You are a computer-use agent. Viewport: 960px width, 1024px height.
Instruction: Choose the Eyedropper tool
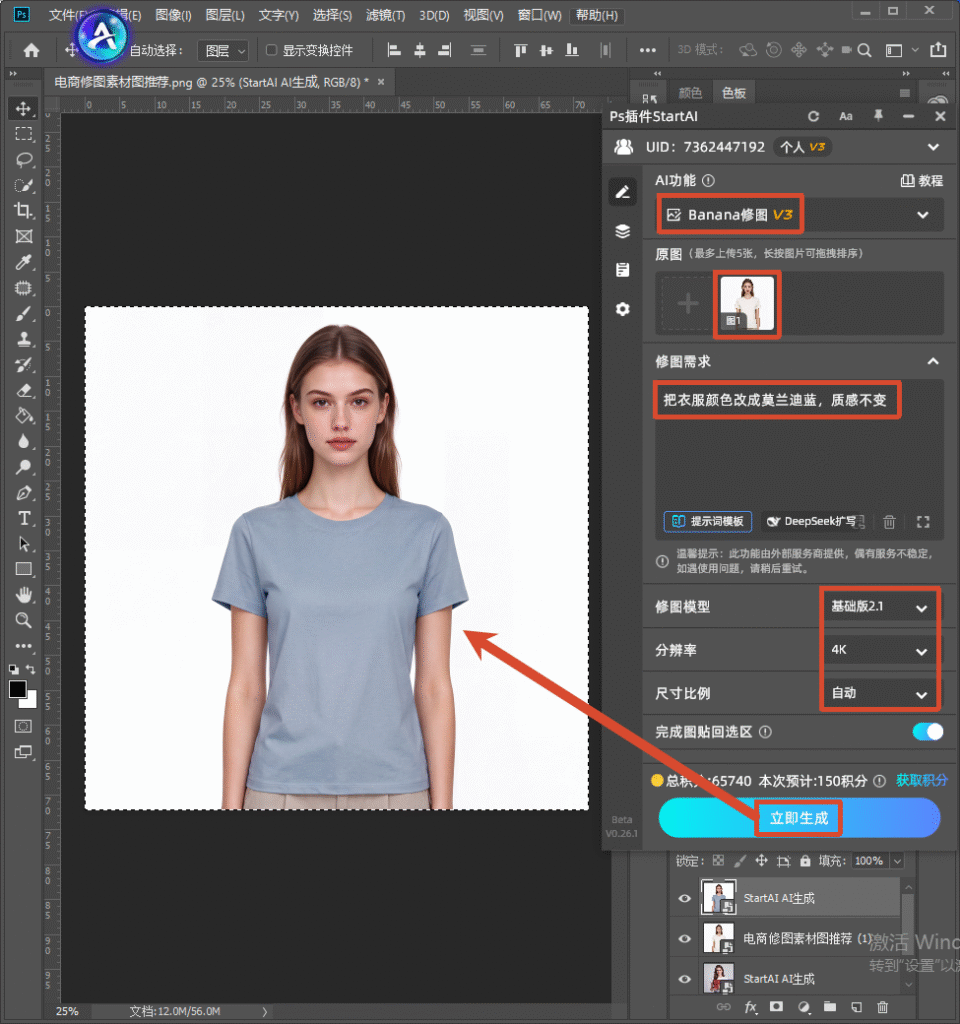[24, 262]
